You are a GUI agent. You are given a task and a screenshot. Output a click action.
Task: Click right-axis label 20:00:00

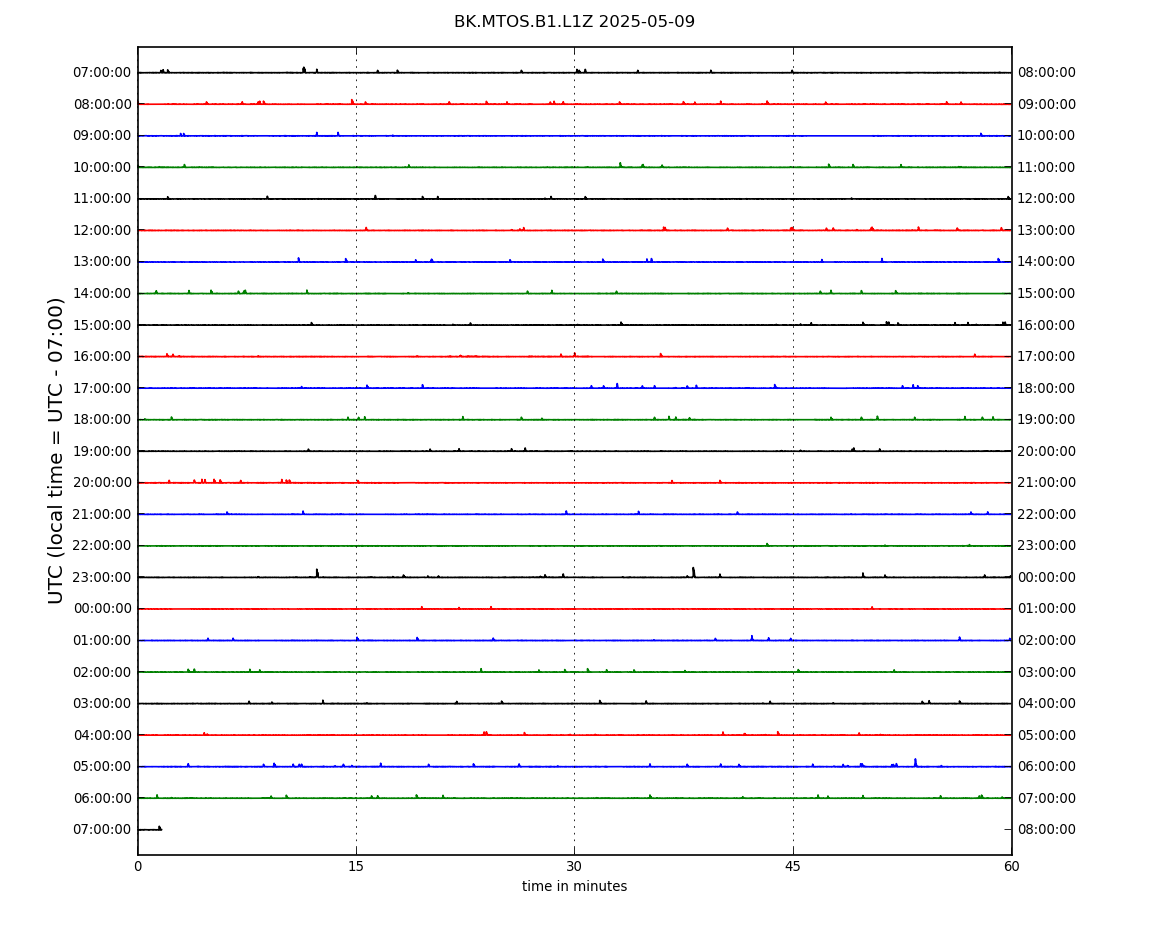(1047, 451)
